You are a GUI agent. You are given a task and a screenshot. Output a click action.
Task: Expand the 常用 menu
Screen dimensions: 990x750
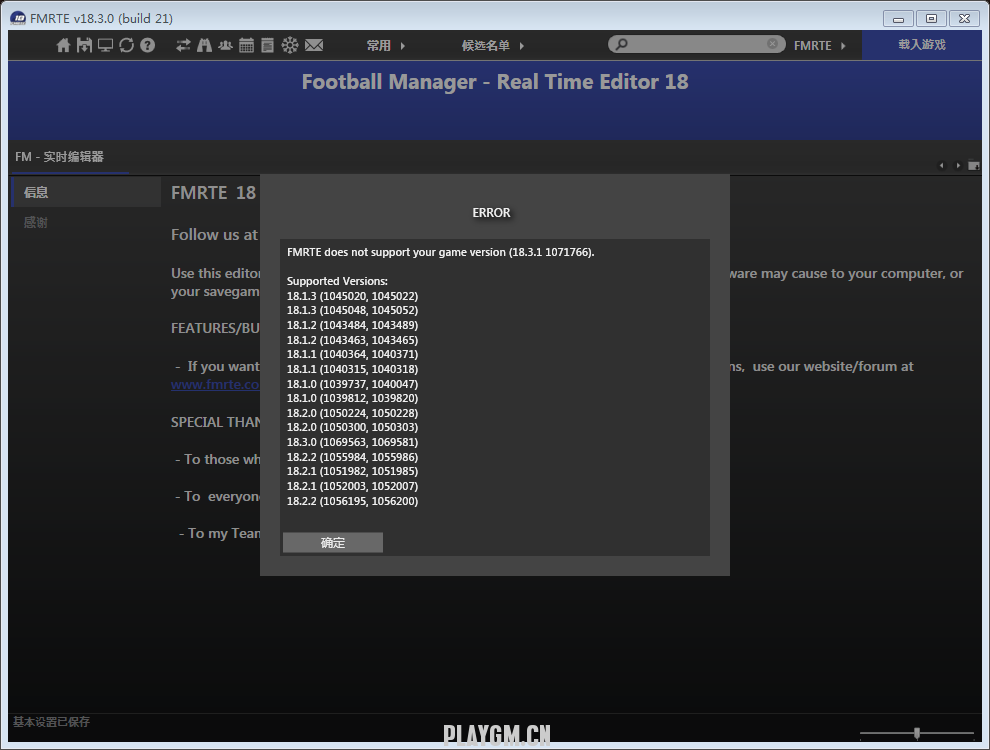pyautogui.click(x=386, y=45)
